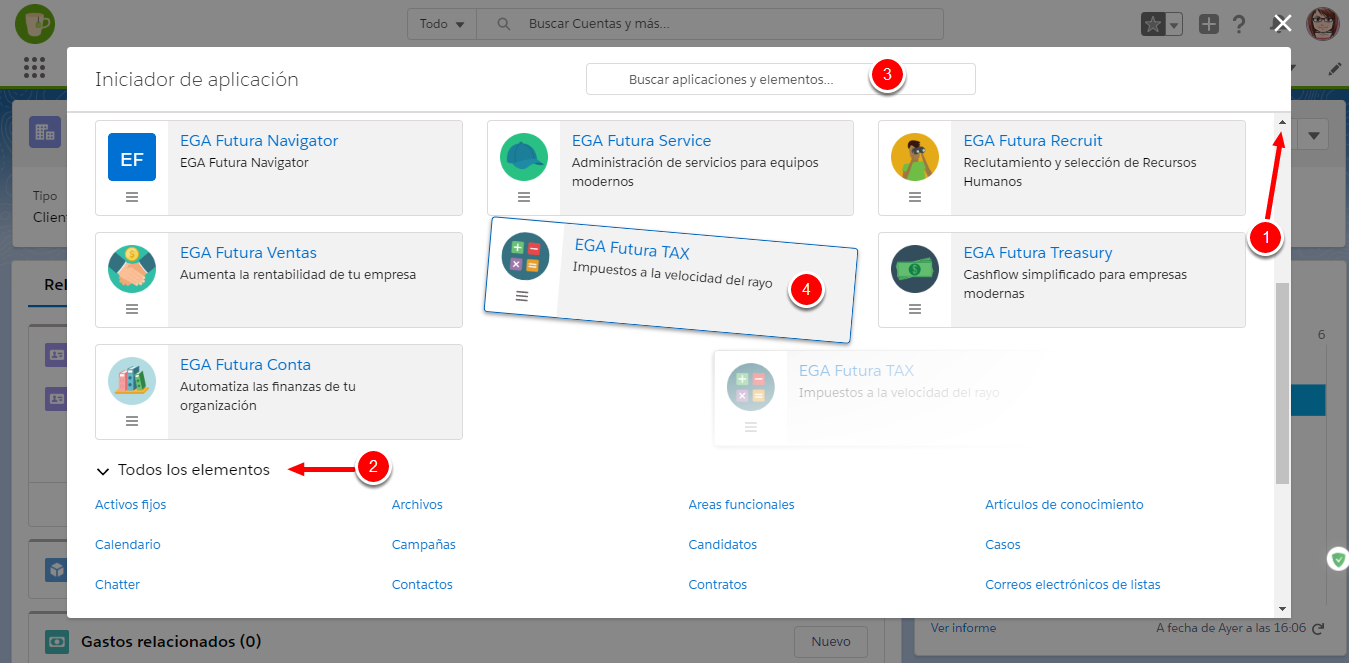Focus the Buscar Cuentas y más search box

710,24
